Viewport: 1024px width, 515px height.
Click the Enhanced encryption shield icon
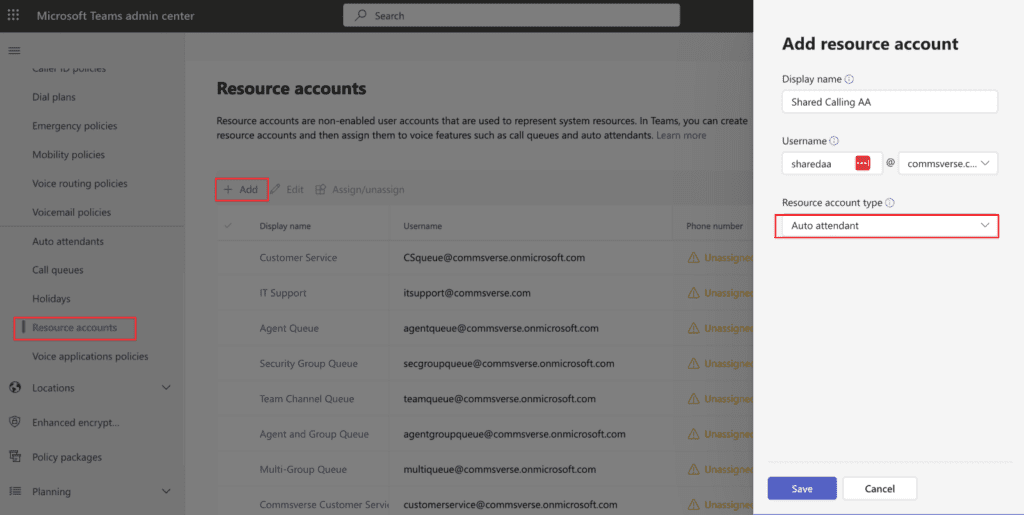pyautogui.click(x=14, y=422)
